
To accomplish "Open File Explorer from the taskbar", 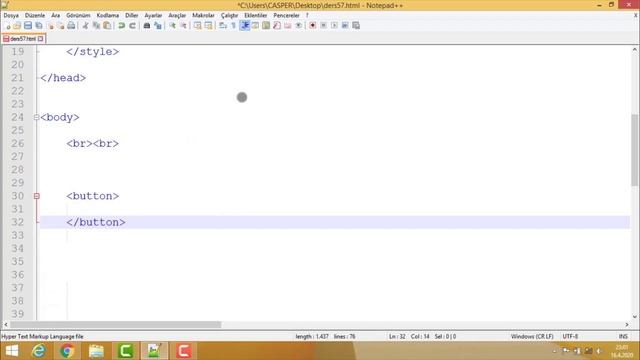I will [x=96, y=351].
